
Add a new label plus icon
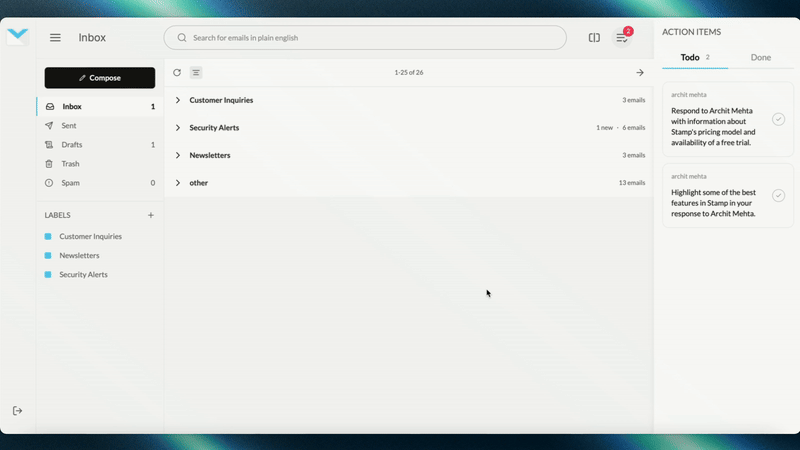(x=151, y=215)
